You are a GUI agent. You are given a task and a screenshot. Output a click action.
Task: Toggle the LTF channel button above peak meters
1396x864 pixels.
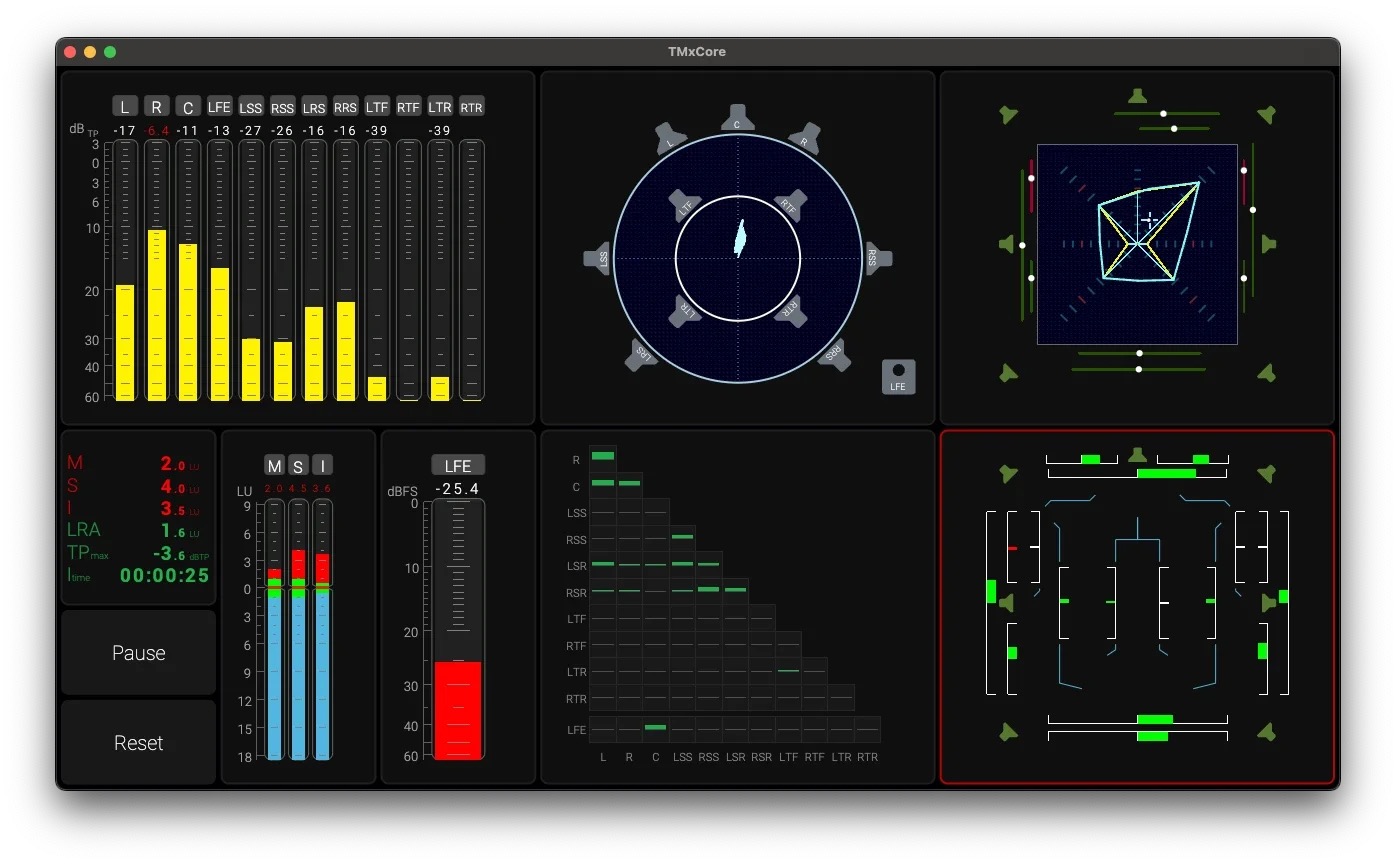point(377,107)
